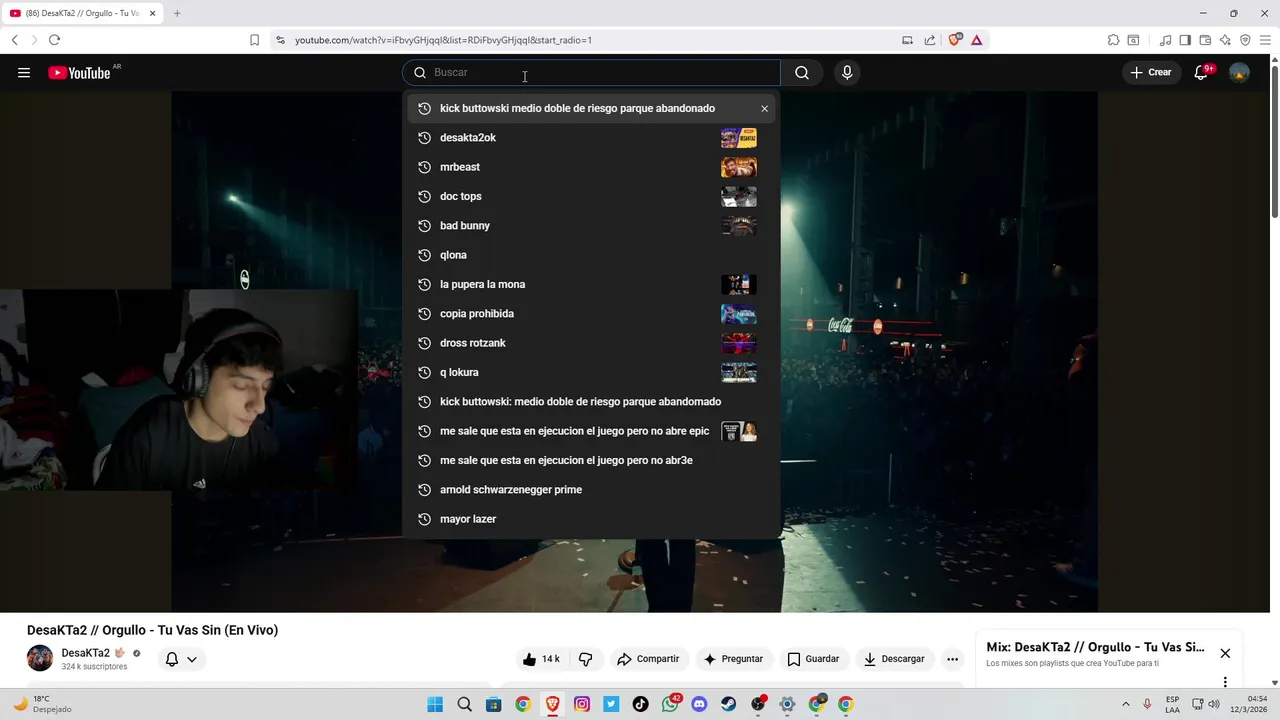Open Brave Rewards triangle icon
Image resolution: width=1280 pixels, height=720 pixels.
[976, 40]
